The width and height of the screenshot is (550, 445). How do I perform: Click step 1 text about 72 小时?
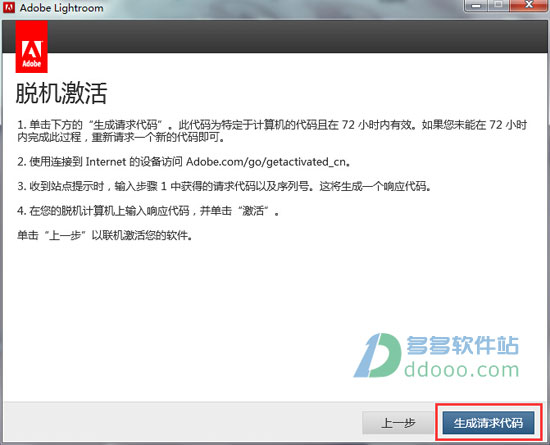[272, 131]
